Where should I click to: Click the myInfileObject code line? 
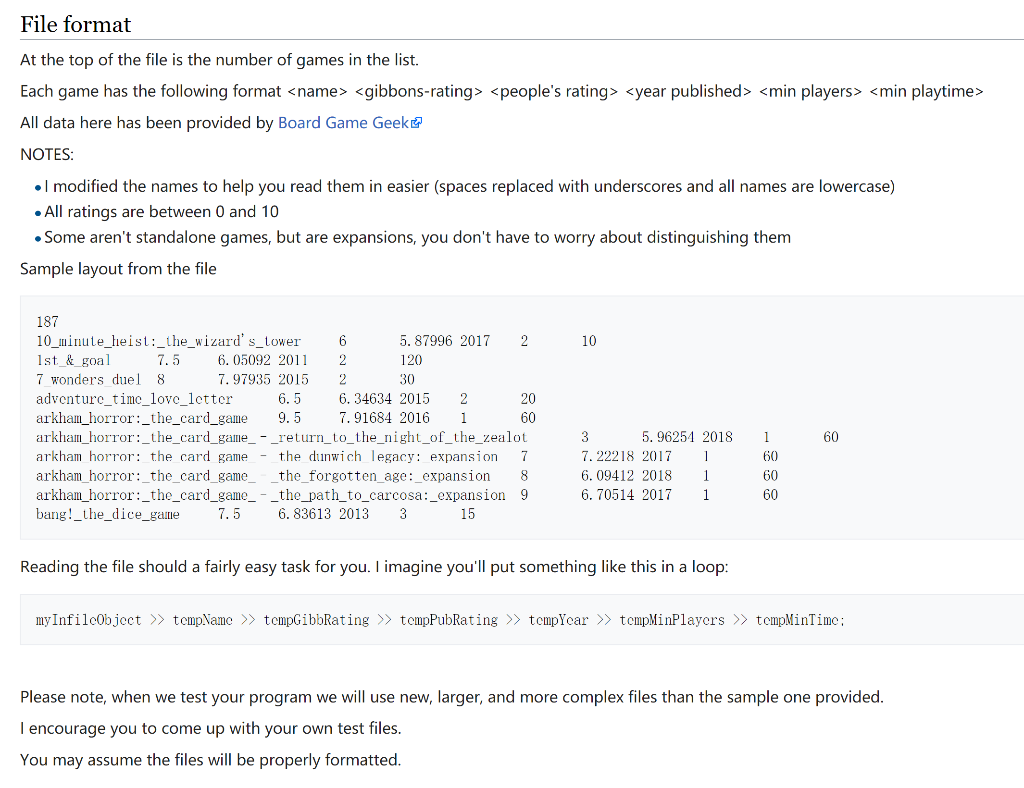(x=440, y=620)
